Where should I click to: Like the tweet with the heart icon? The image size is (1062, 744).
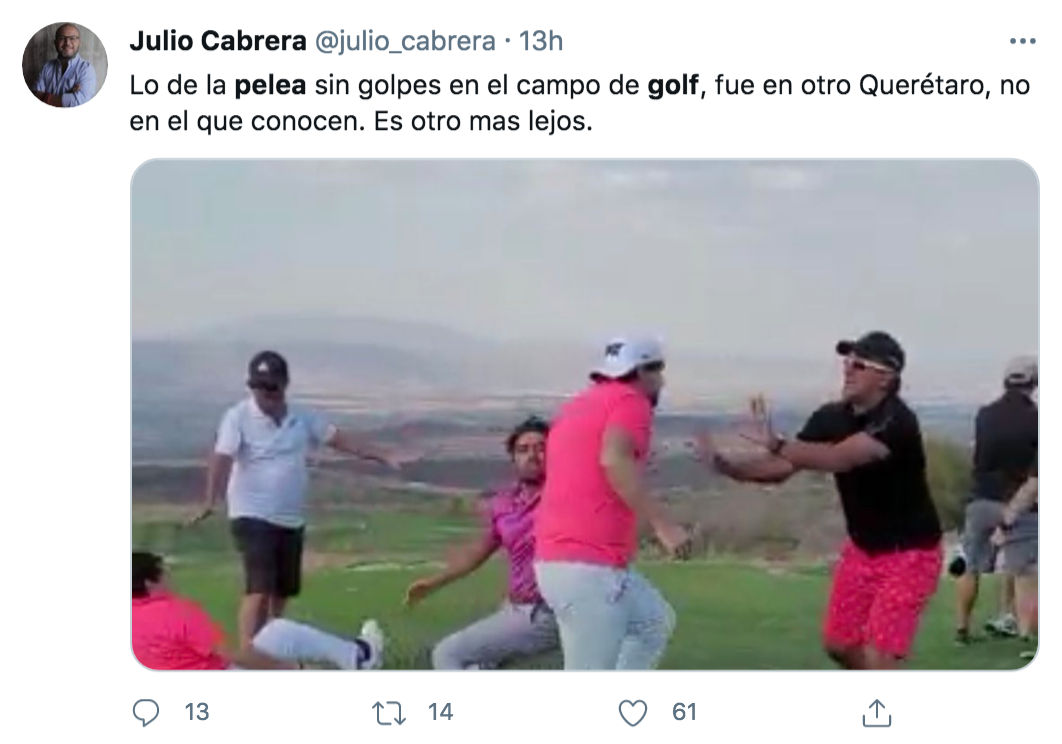633,713
